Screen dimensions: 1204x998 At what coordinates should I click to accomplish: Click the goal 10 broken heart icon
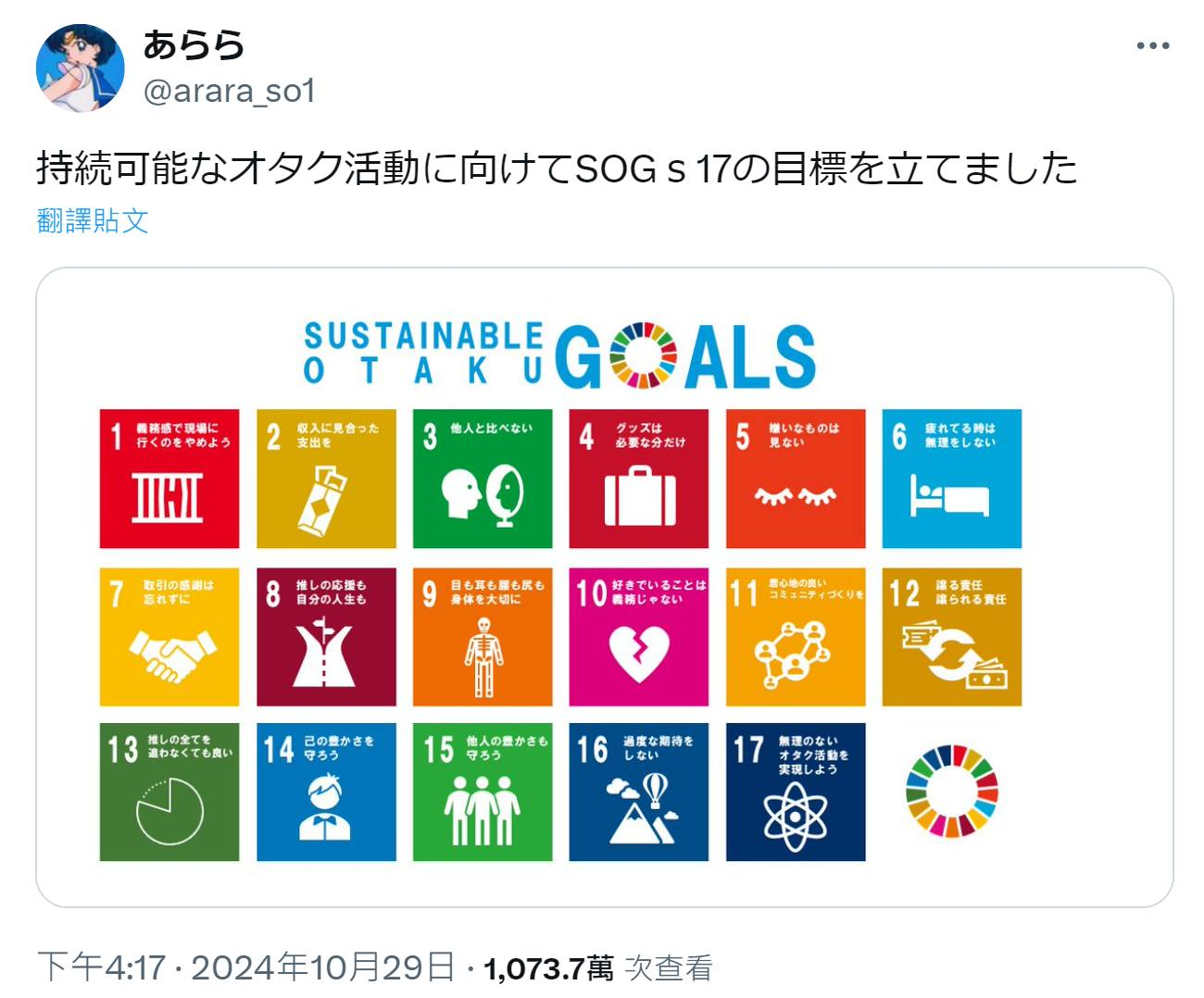(639, 654)
